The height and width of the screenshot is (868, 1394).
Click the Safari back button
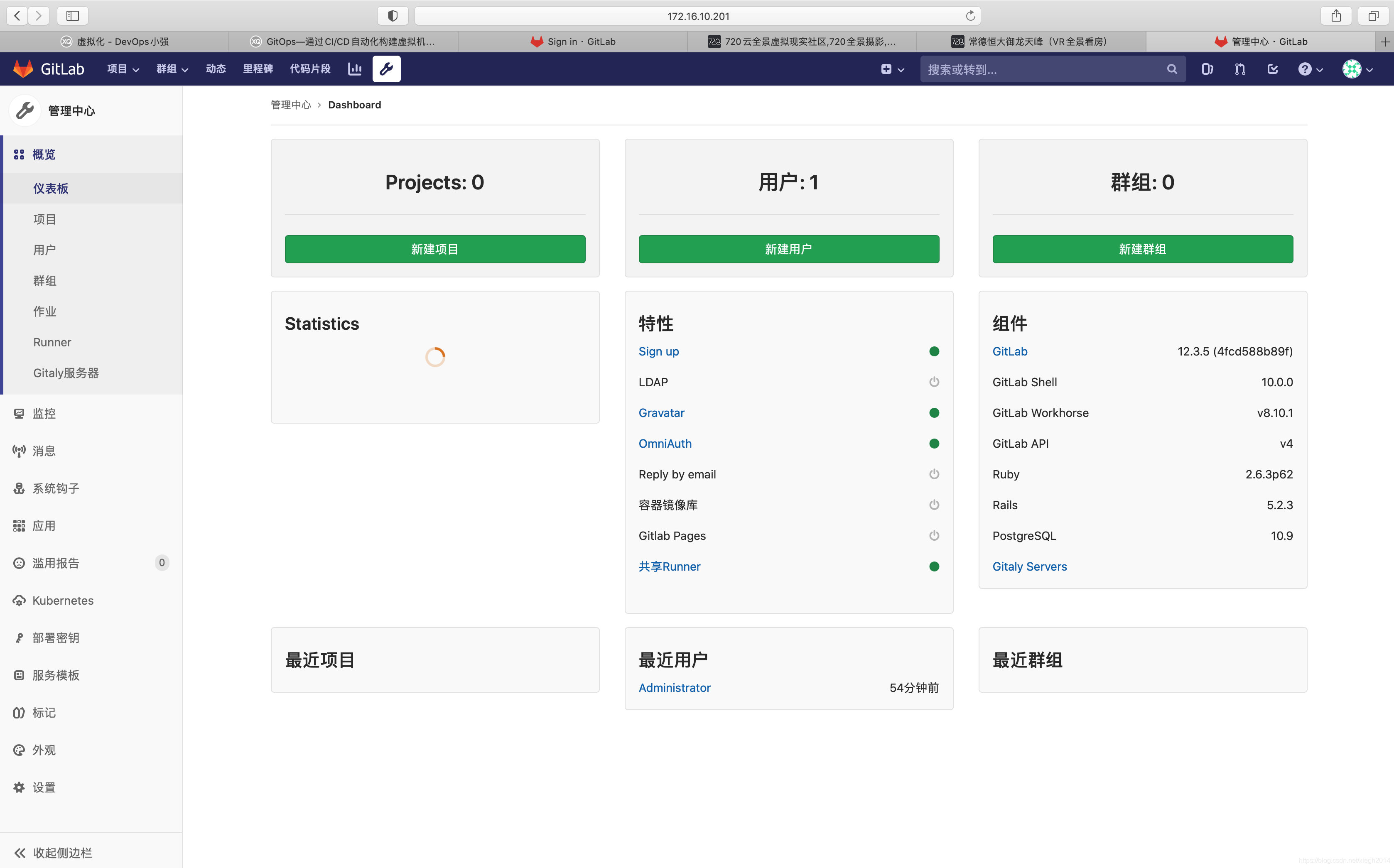click(17, 15)
